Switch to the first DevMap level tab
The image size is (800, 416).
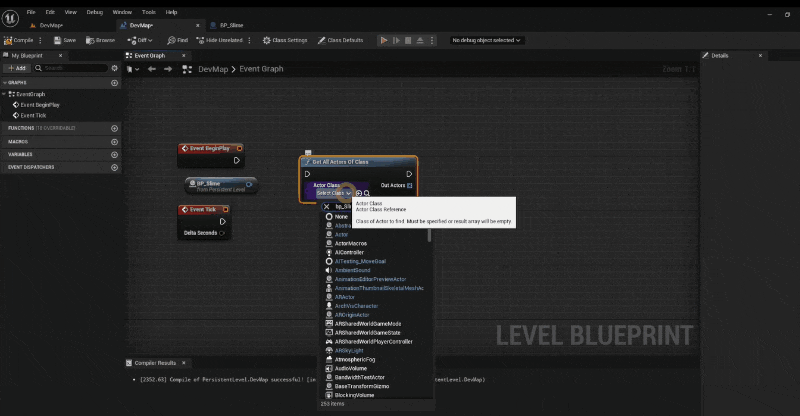pos(51,26)
